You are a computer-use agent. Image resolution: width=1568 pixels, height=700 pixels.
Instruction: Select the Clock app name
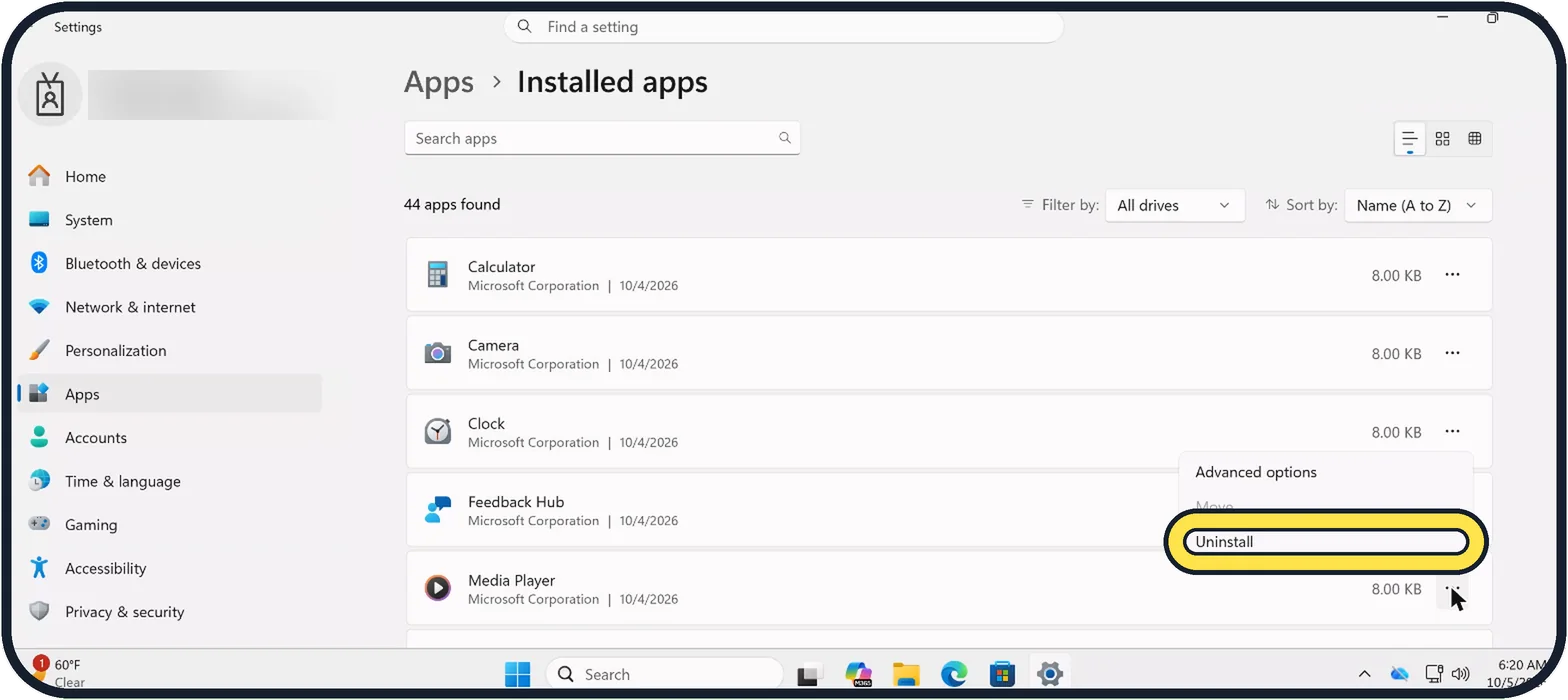pyautogui.click(x=486, y=424)
